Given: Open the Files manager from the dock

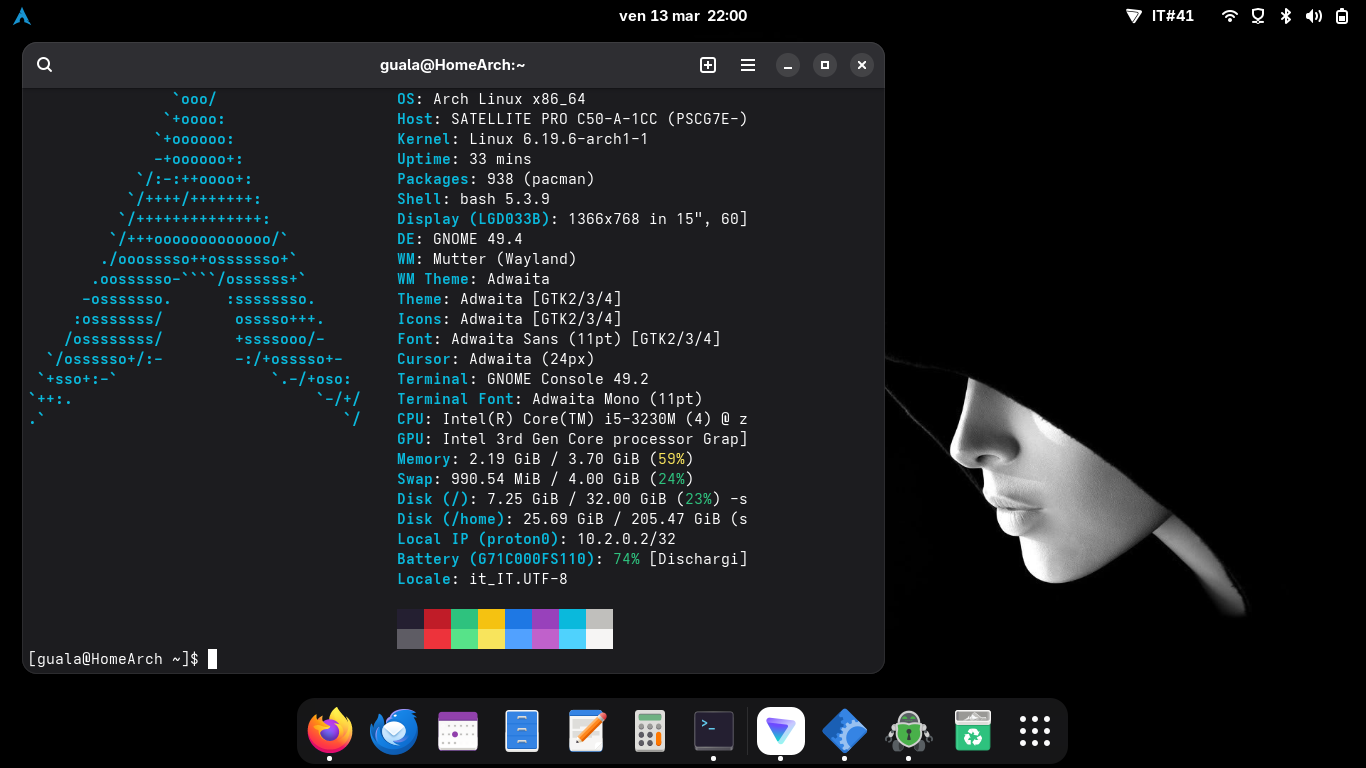Looking at the screenshot, I should pyautogui.click(x=522, y=731).
